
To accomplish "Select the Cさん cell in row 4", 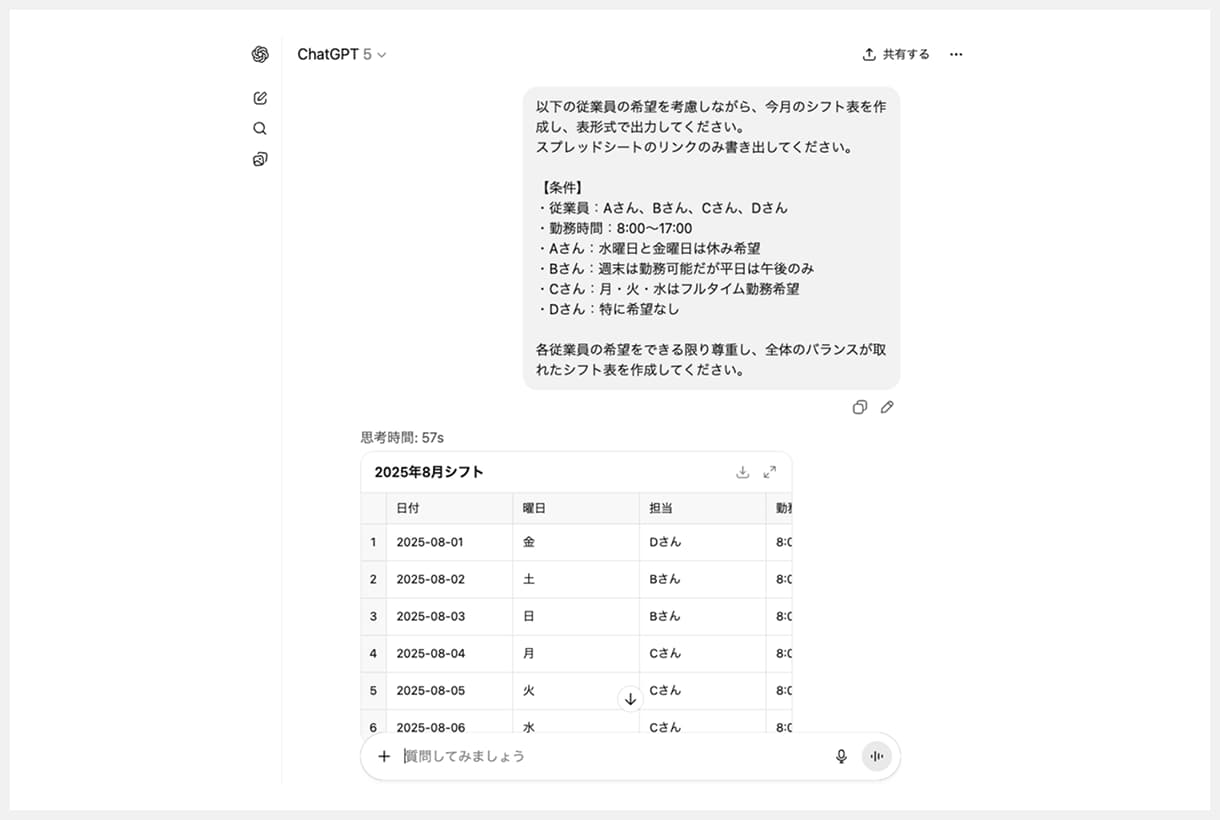I will pos(665,653).
